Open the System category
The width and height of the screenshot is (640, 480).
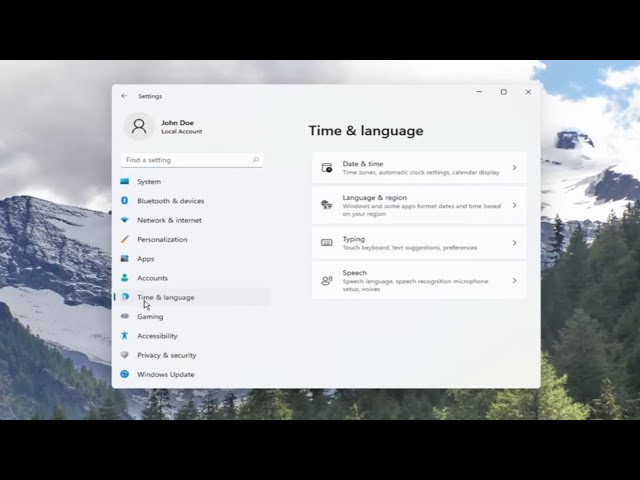point(192,181)
